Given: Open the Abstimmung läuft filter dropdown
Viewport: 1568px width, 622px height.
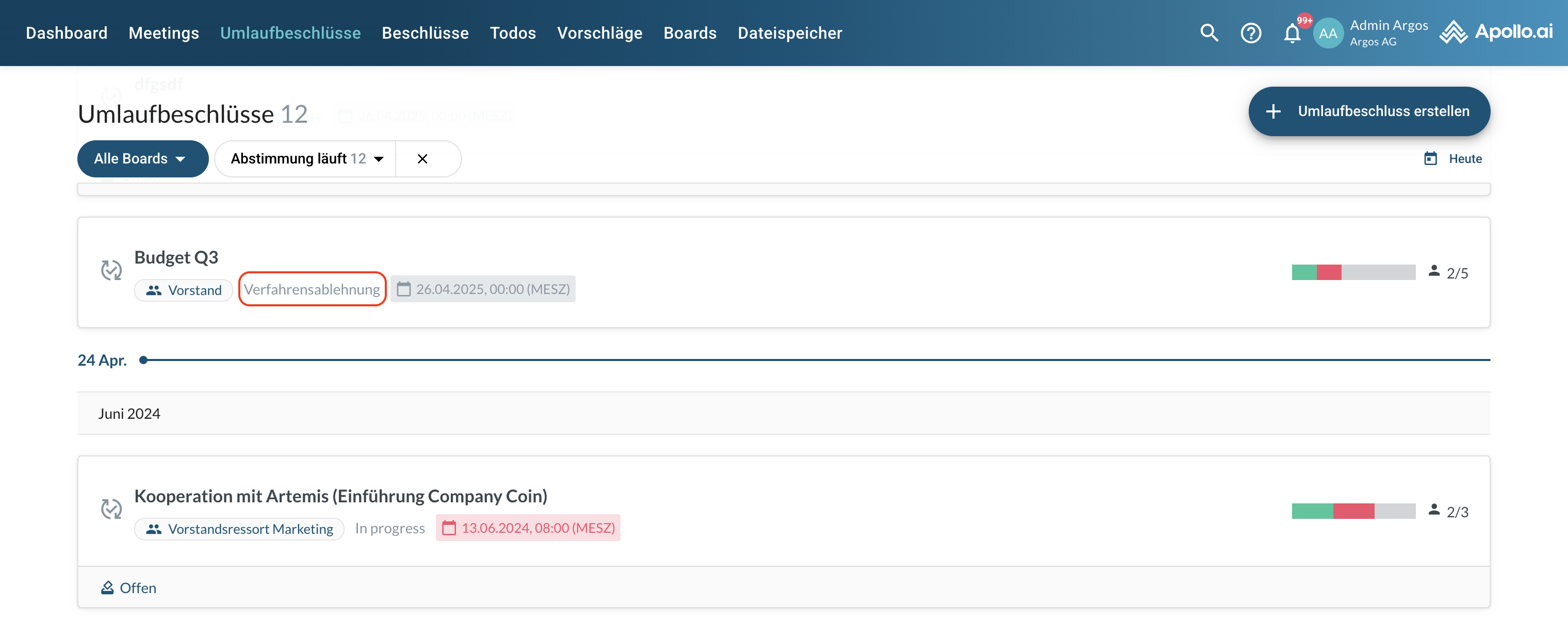Looking at the screenshot, I should (306, 159).
